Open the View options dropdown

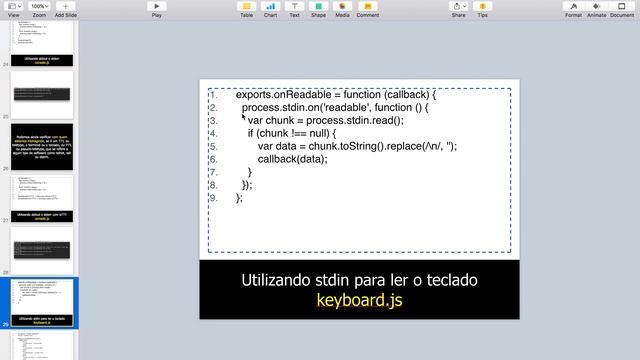pyautogui.click(x=14, y=7)
